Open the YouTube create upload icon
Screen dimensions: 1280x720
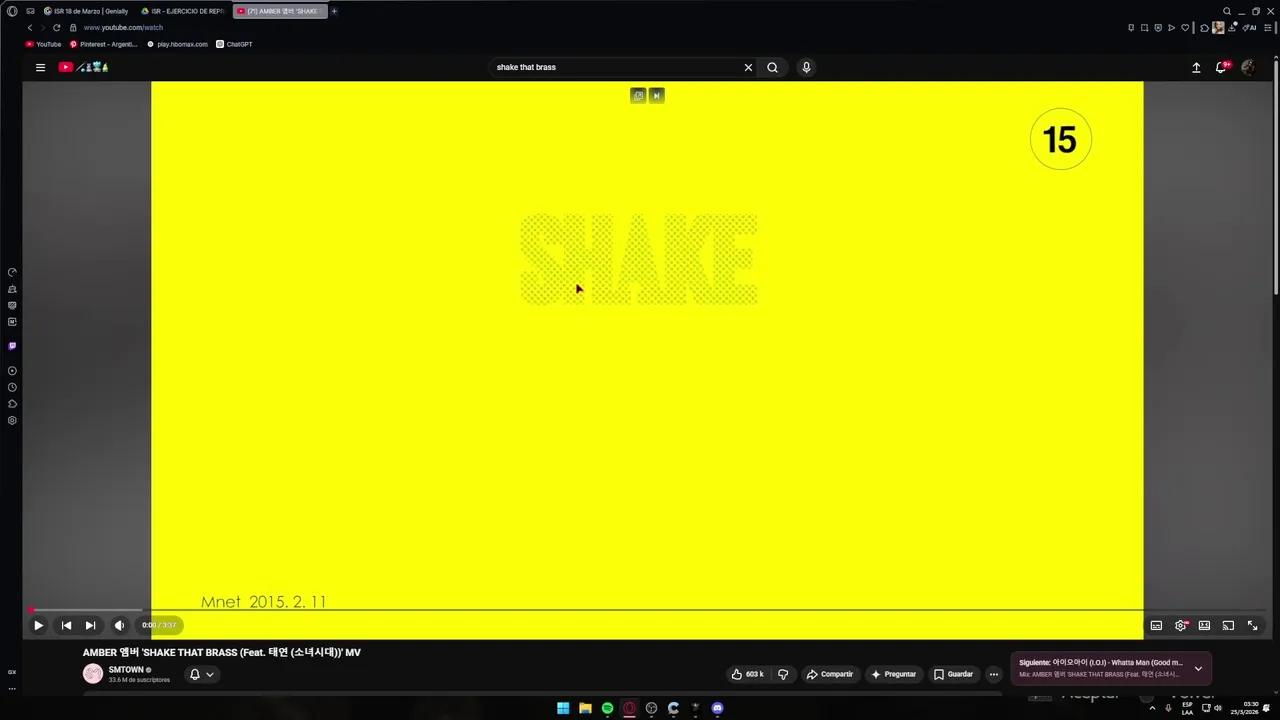tap(1196, 67)
